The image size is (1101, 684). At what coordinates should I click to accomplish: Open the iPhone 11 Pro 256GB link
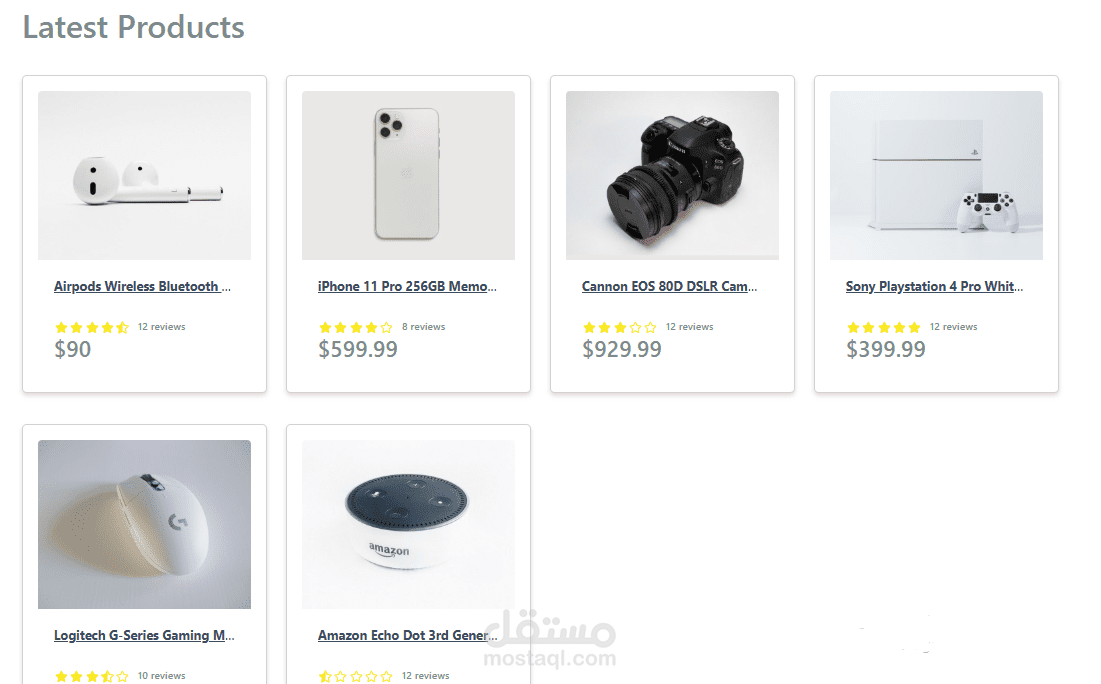[407, 287]
